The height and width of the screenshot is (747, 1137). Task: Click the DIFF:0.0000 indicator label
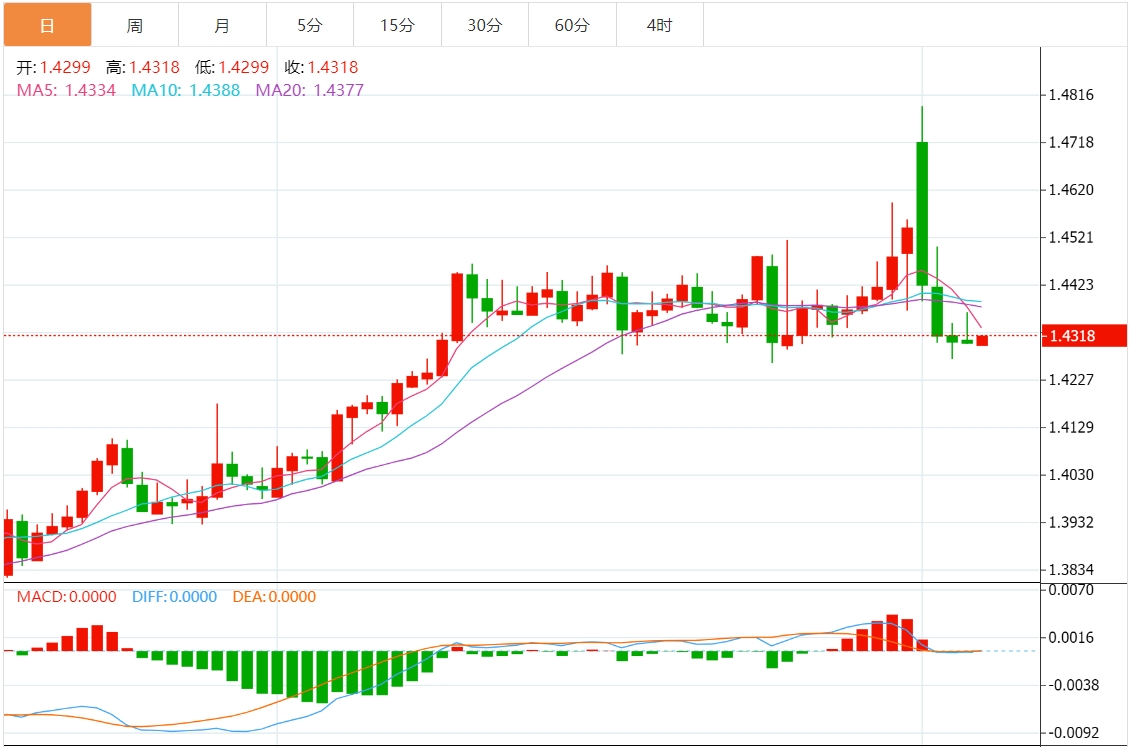pyautogui.click(x=175, y=597)
